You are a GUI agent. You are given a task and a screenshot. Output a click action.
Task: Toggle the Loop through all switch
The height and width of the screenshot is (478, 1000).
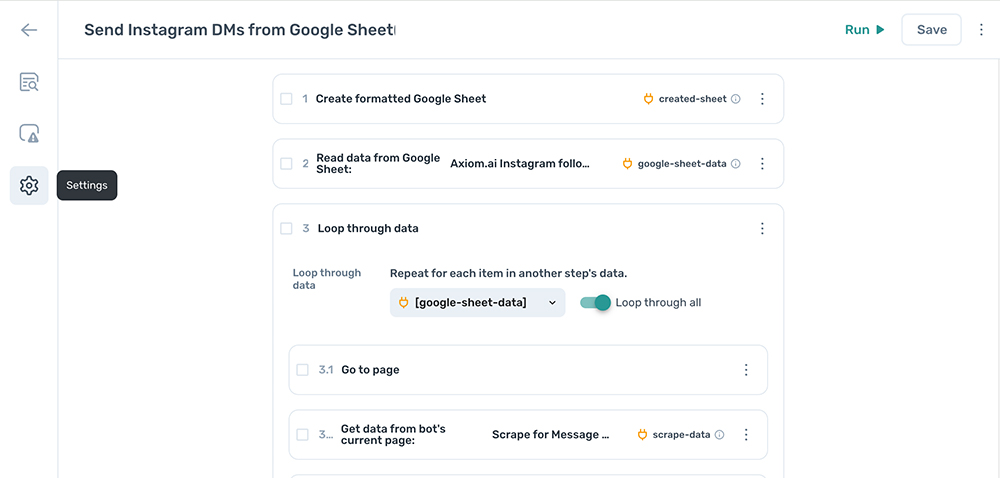click(x=595, y=303)
